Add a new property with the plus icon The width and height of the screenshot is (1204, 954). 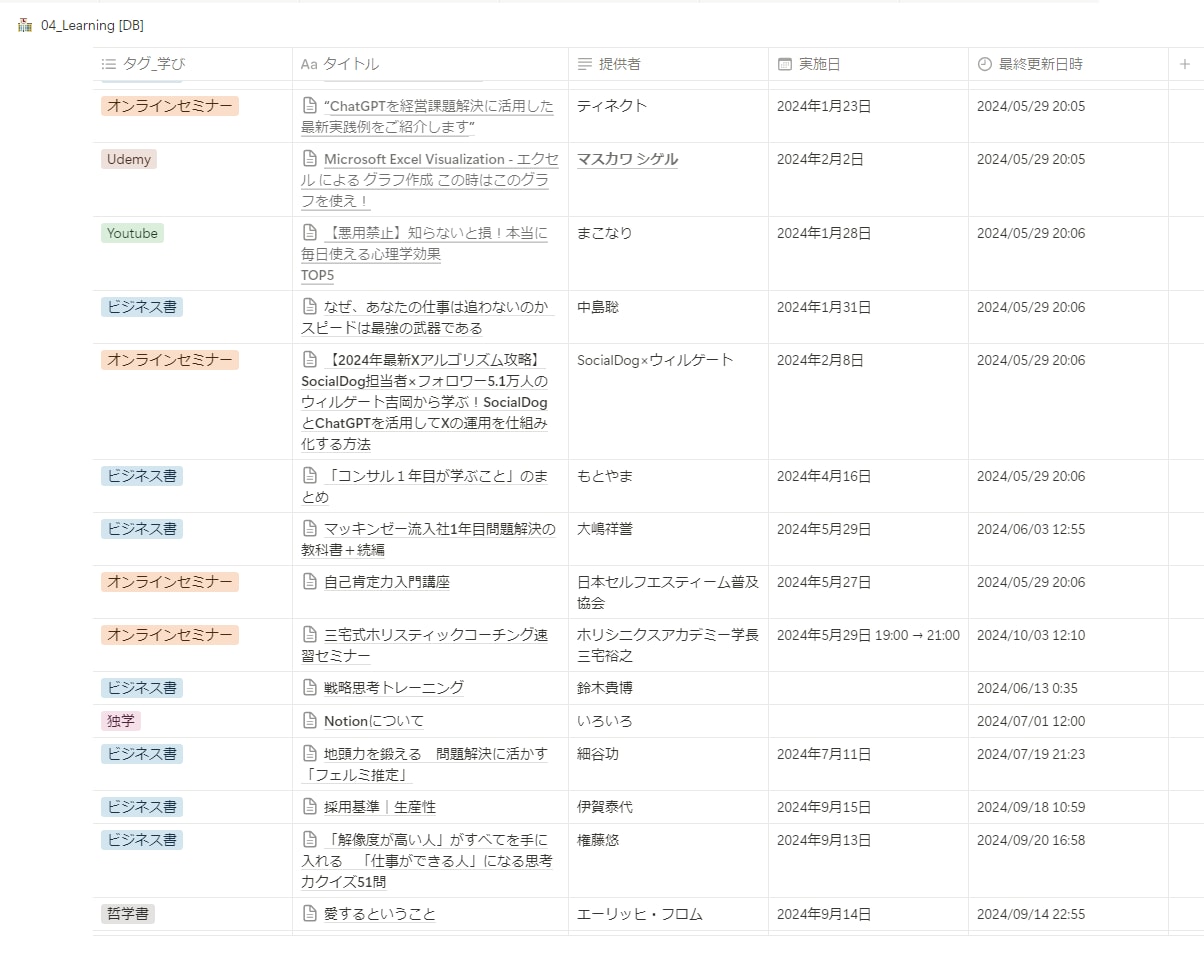[x=1185, y=64]
